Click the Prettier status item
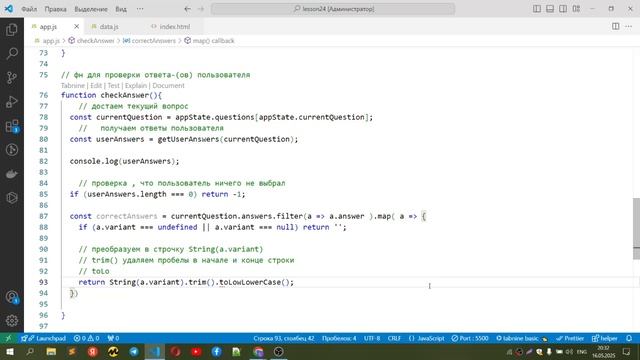 point(570,338)
